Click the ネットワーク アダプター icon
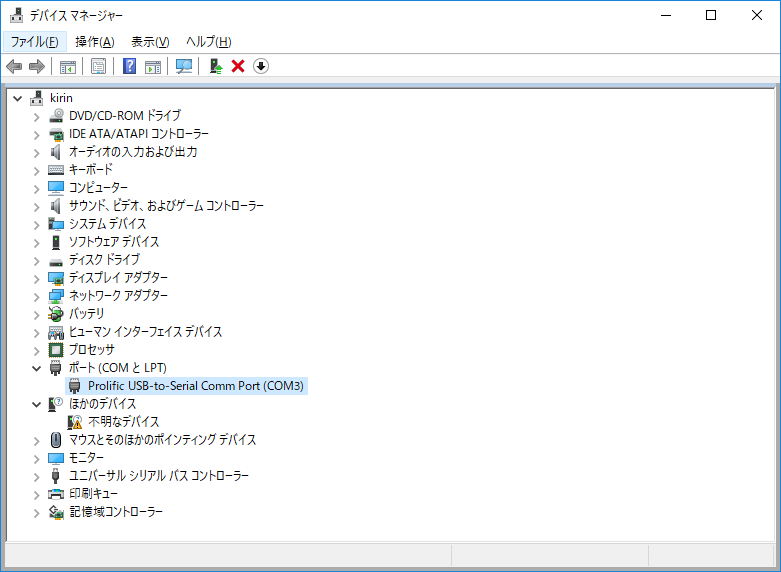Image resolution: width=781 pixels, height=572 pixels. [56, 296]
